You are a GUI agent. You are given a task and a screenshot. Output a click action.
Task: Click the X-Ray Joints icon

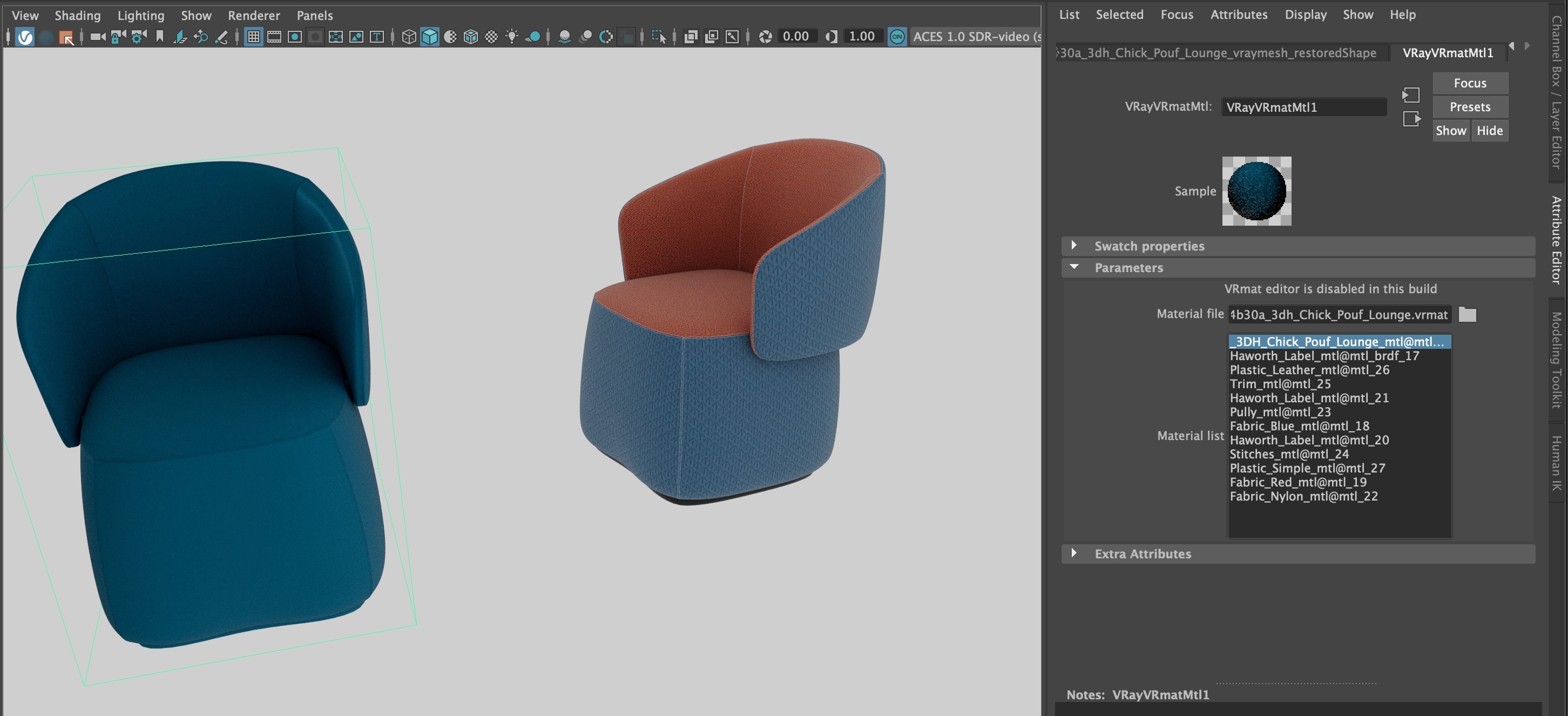[732, 37]
